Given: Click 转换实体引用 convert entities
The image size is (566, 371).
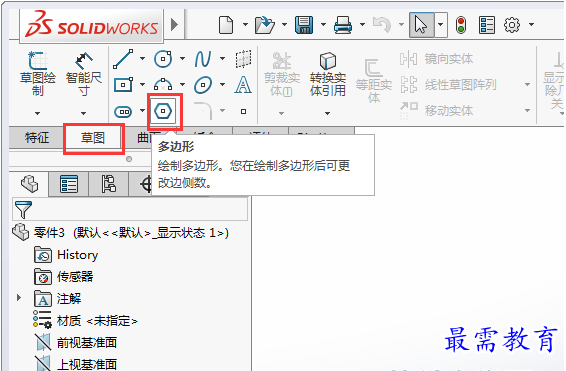Looking at the screenshot, I should click(328, 74).
